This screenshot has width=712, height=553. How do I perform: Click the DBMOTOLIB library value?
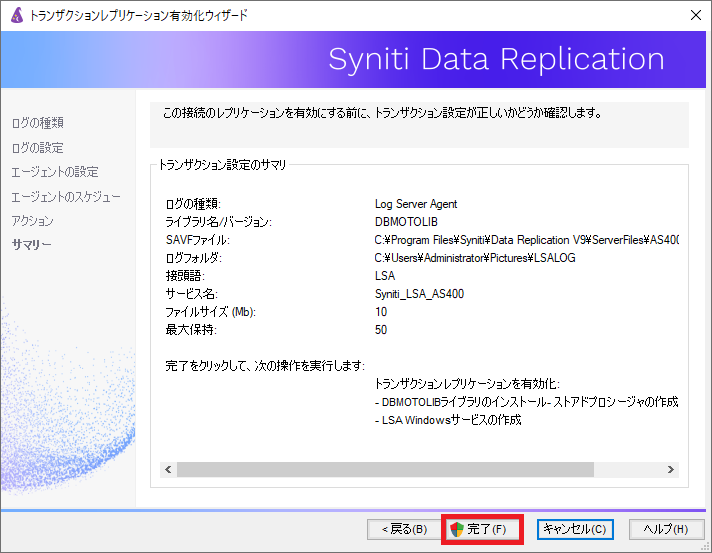pos(406,222)
